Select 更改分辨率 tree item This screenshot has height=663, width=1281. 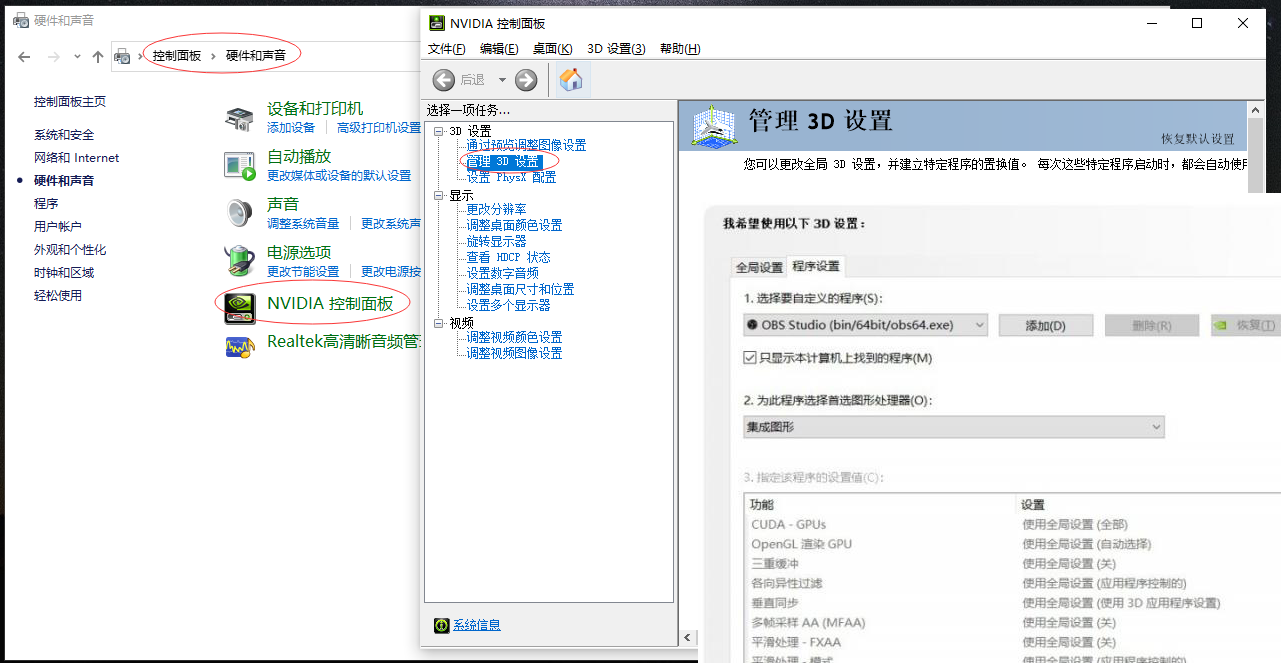coord(496,210)
